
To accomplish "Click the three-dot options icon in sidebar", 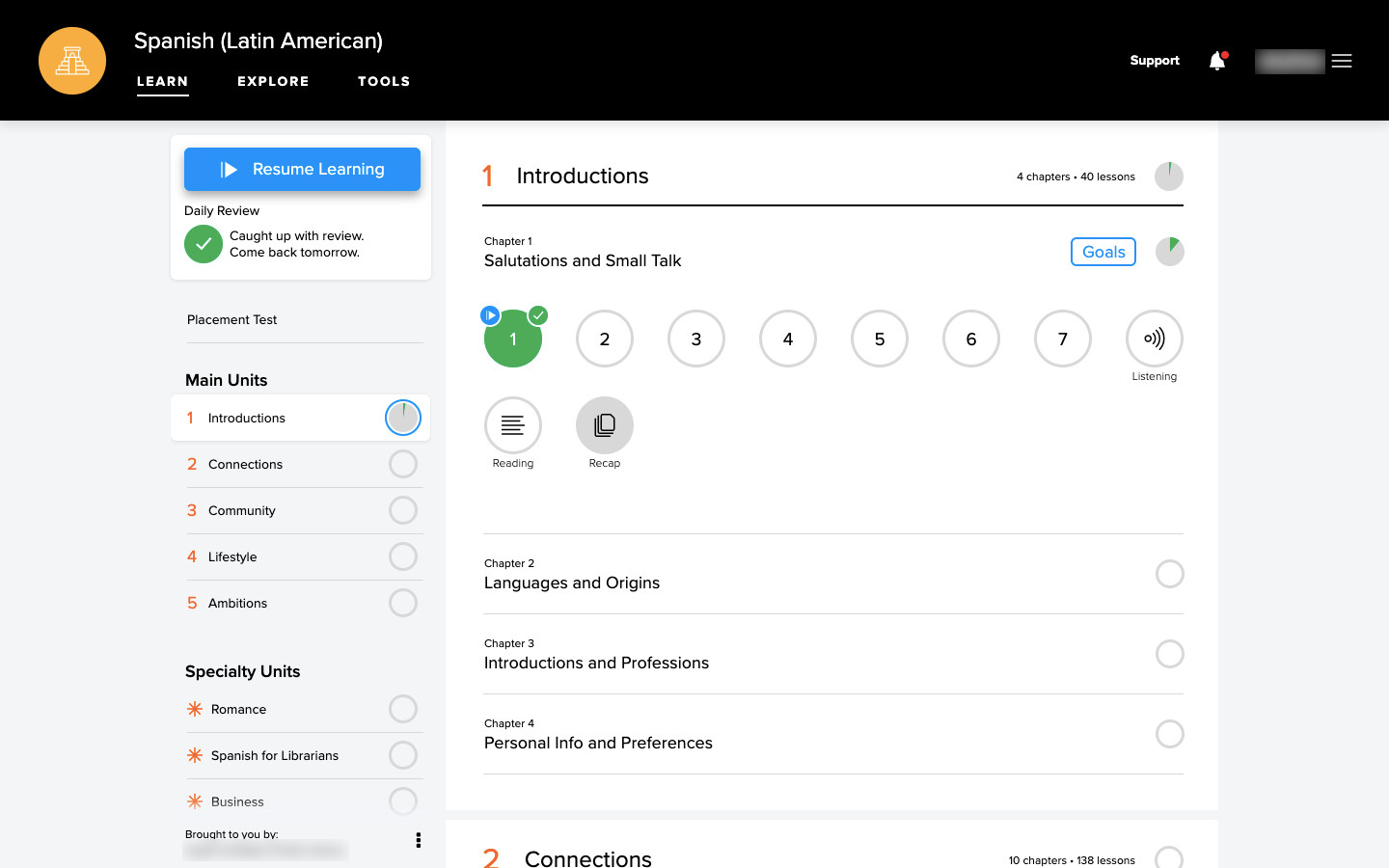I will pos(418,840).
